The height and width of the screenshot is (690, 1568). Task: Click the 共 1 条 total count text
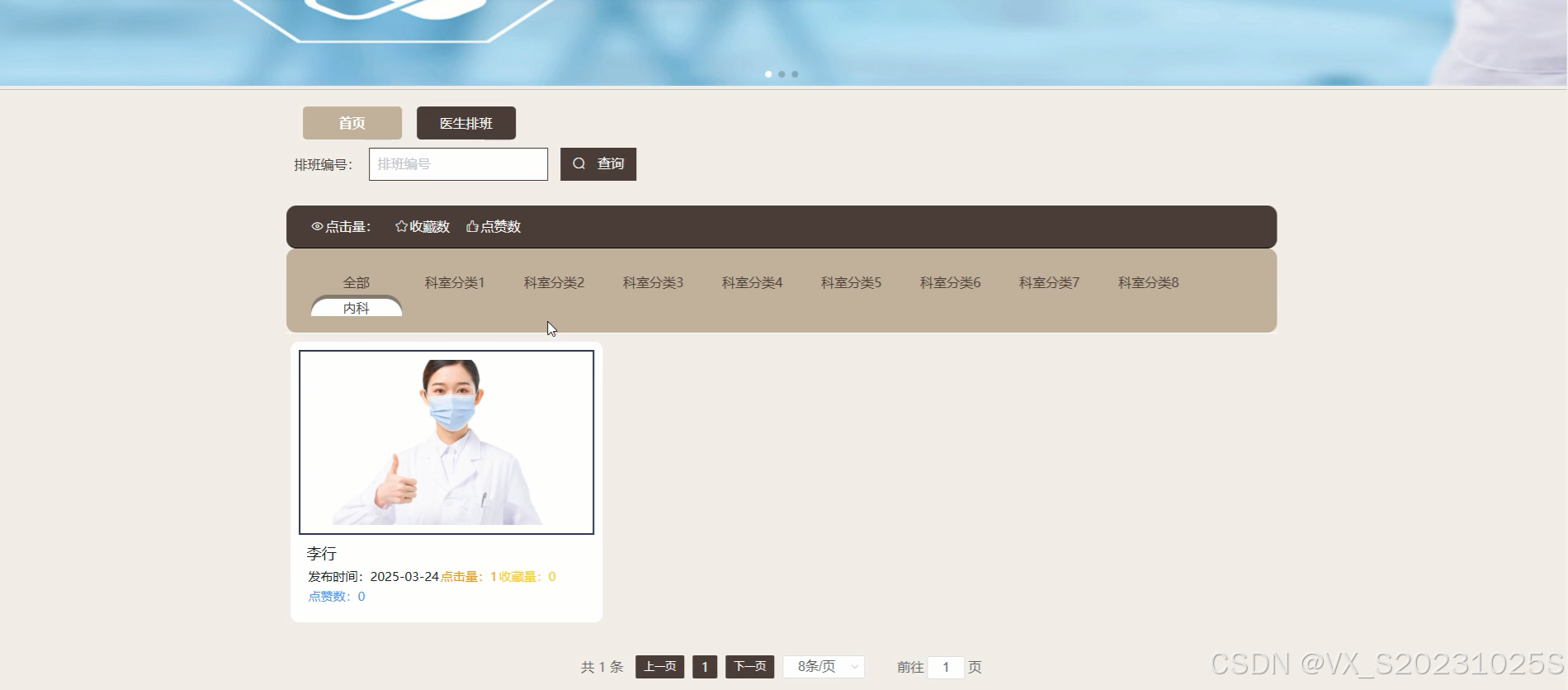click(602, 667)
